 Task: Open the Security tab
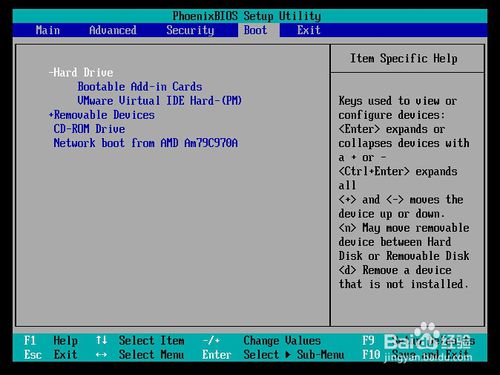tap(190, 30)
